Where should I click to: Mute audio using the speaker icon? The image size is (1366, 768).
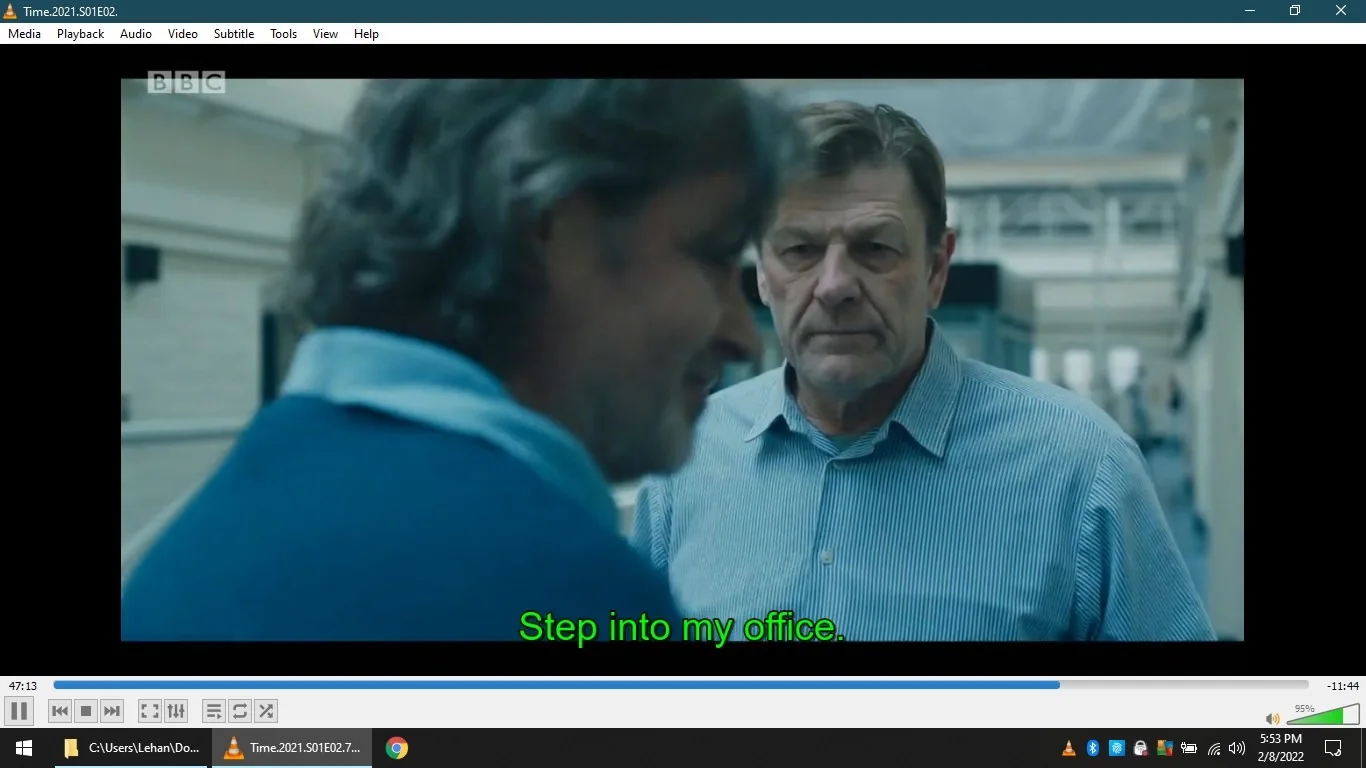(1273, 718)
